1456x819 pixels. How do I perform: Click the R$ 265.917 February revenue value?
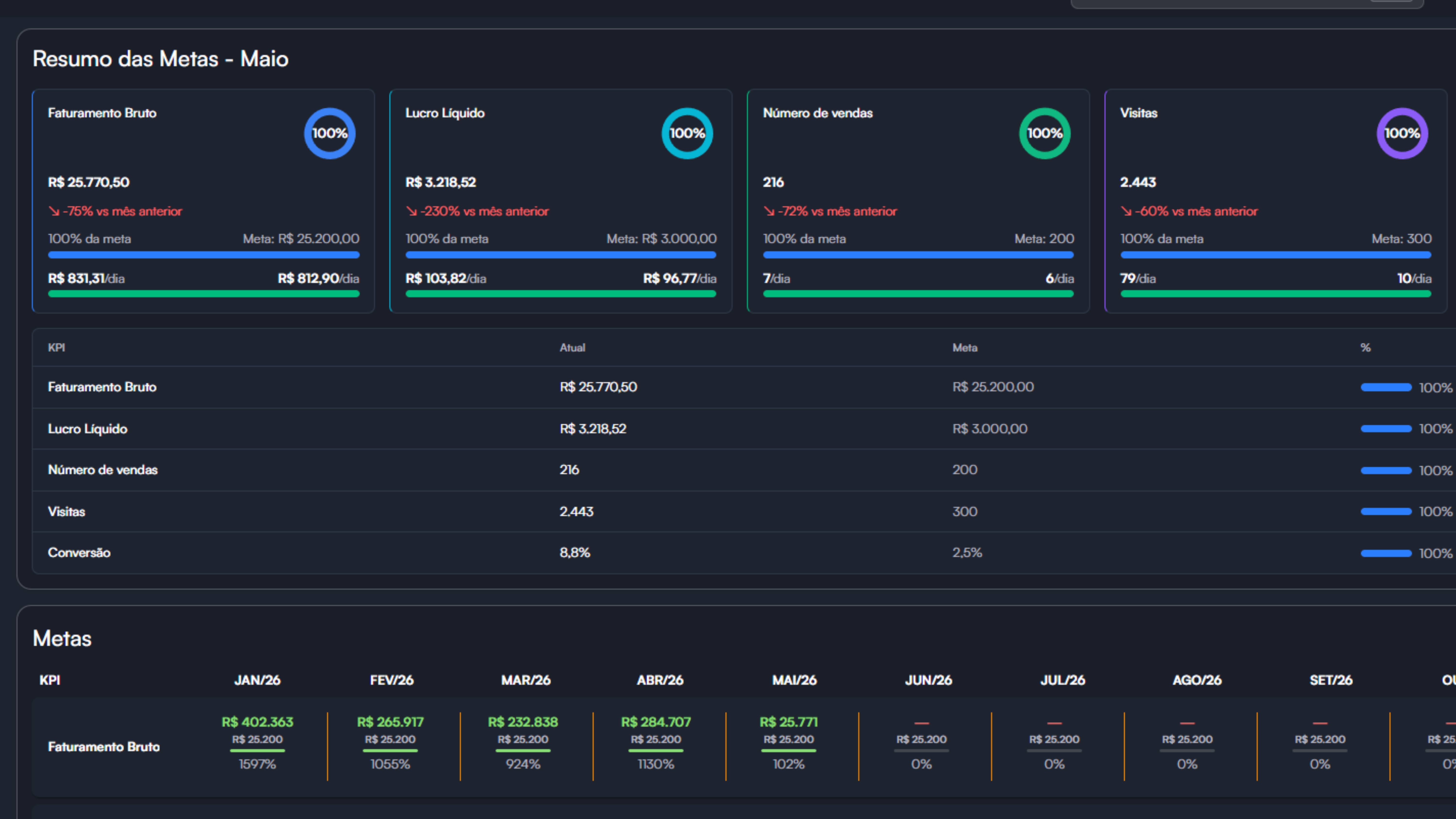click(390, 722)
